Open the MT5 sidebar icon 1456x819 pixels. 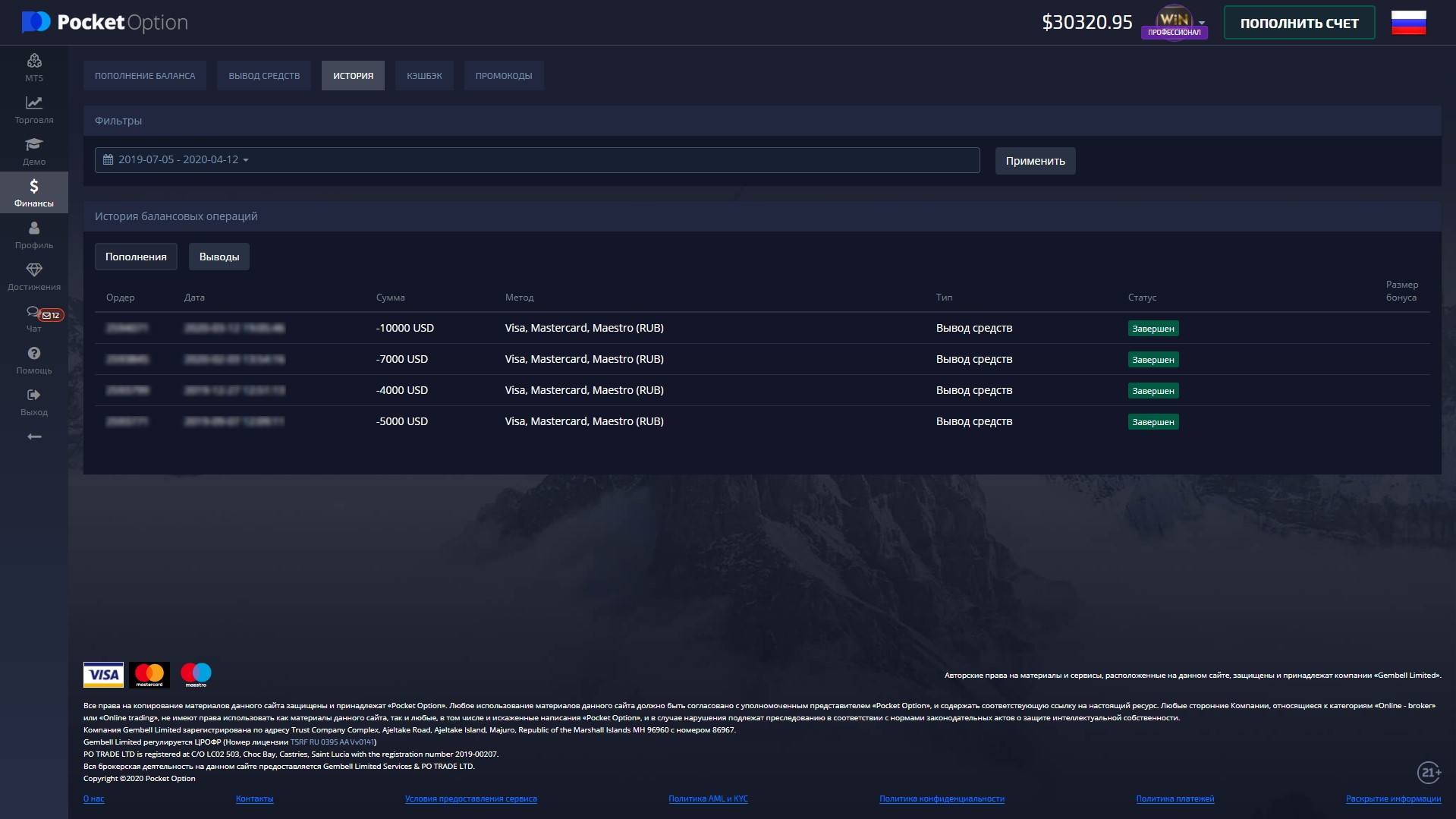(x=34, y=61)
